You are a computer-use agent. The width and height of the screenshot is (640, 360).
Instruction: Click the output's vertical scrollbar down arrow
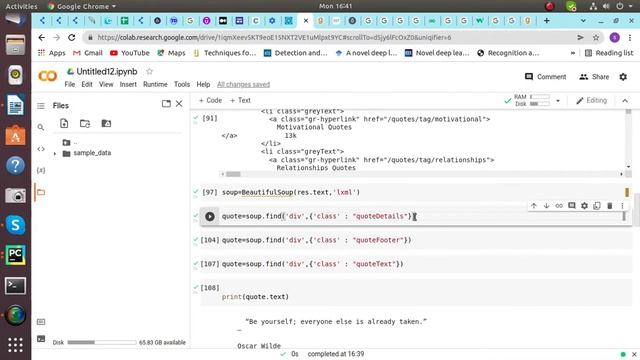click(x=629, y=167)
